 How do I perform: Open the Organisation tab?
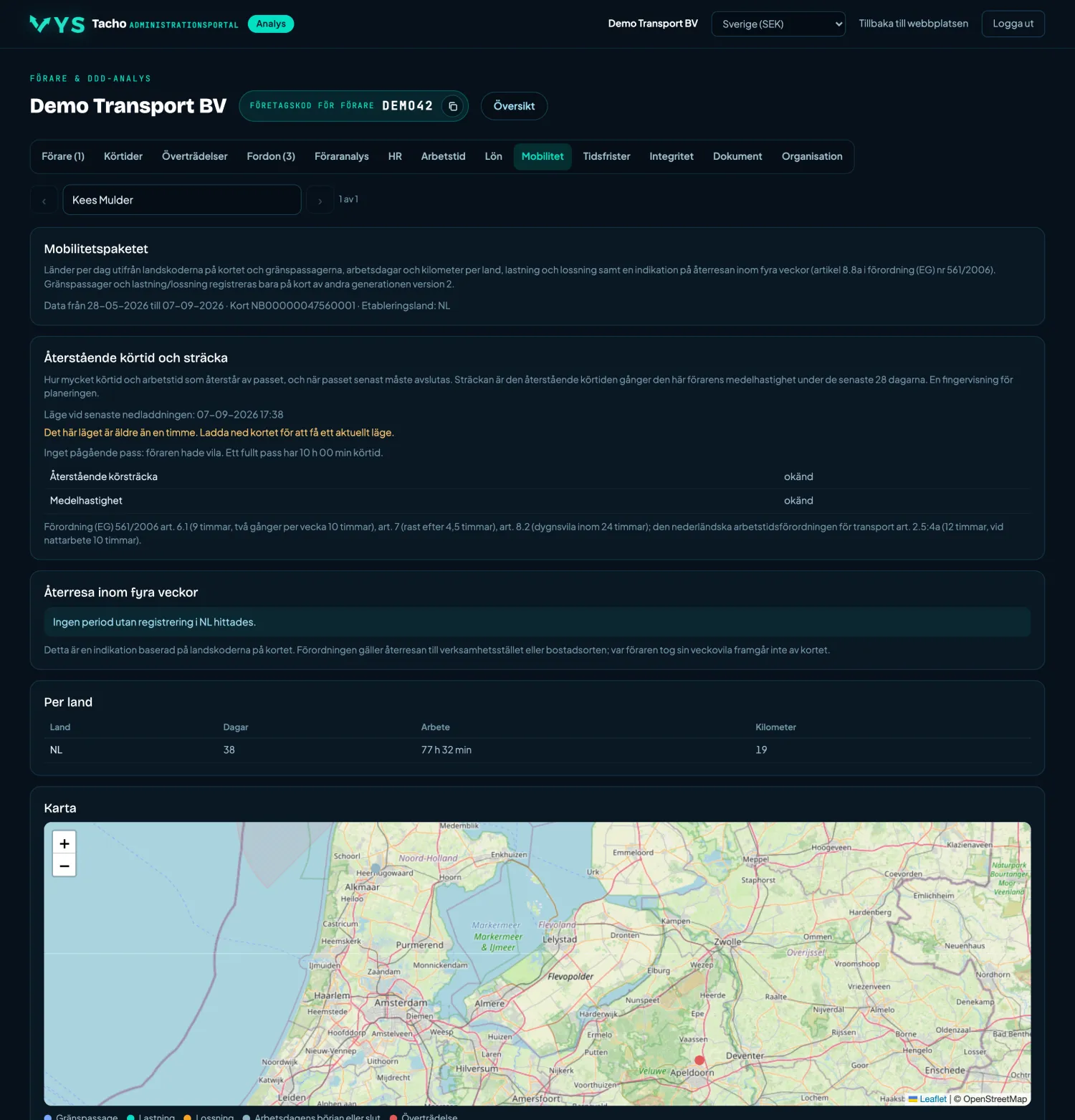[812, 156]
